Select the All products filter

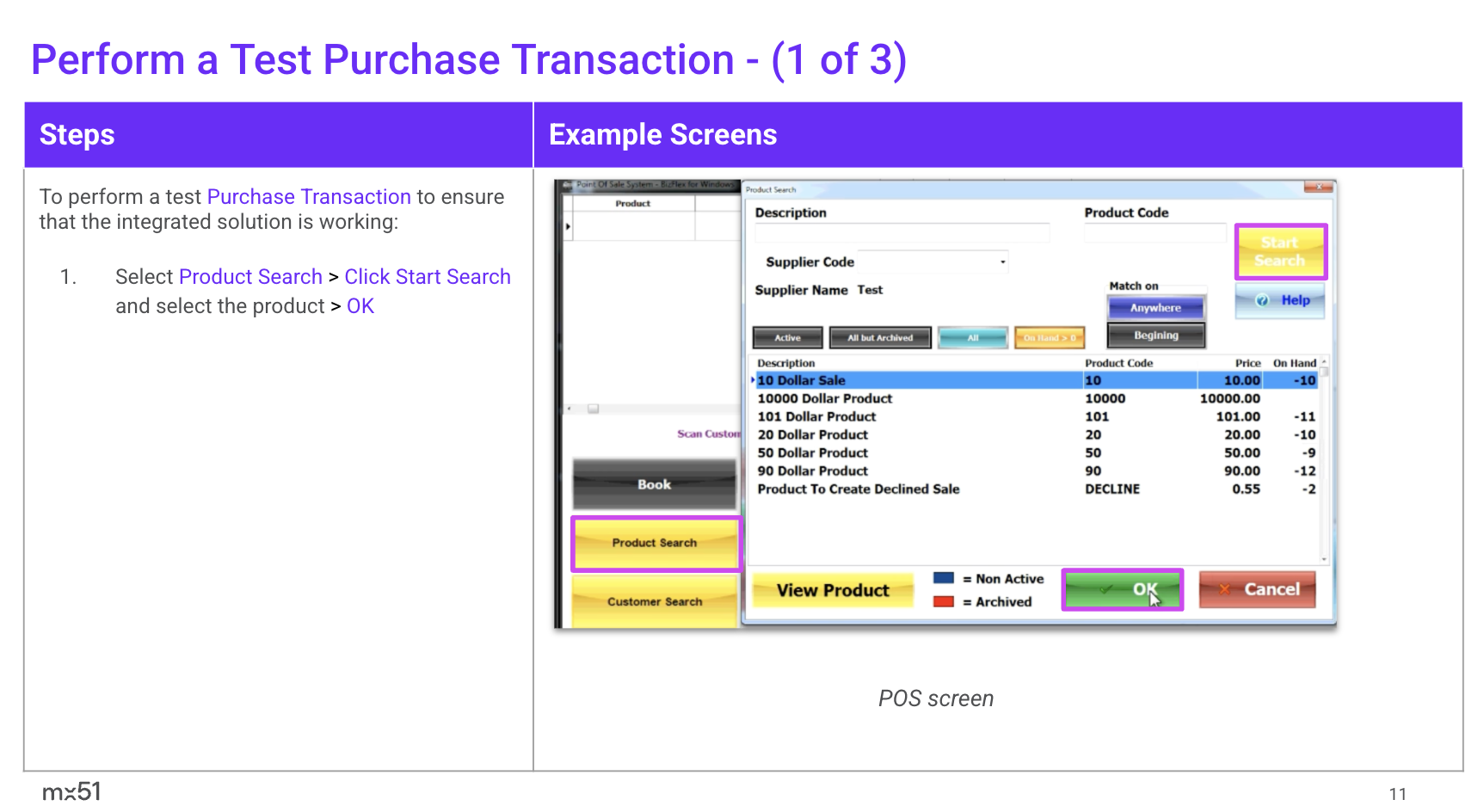pos(972,338)
